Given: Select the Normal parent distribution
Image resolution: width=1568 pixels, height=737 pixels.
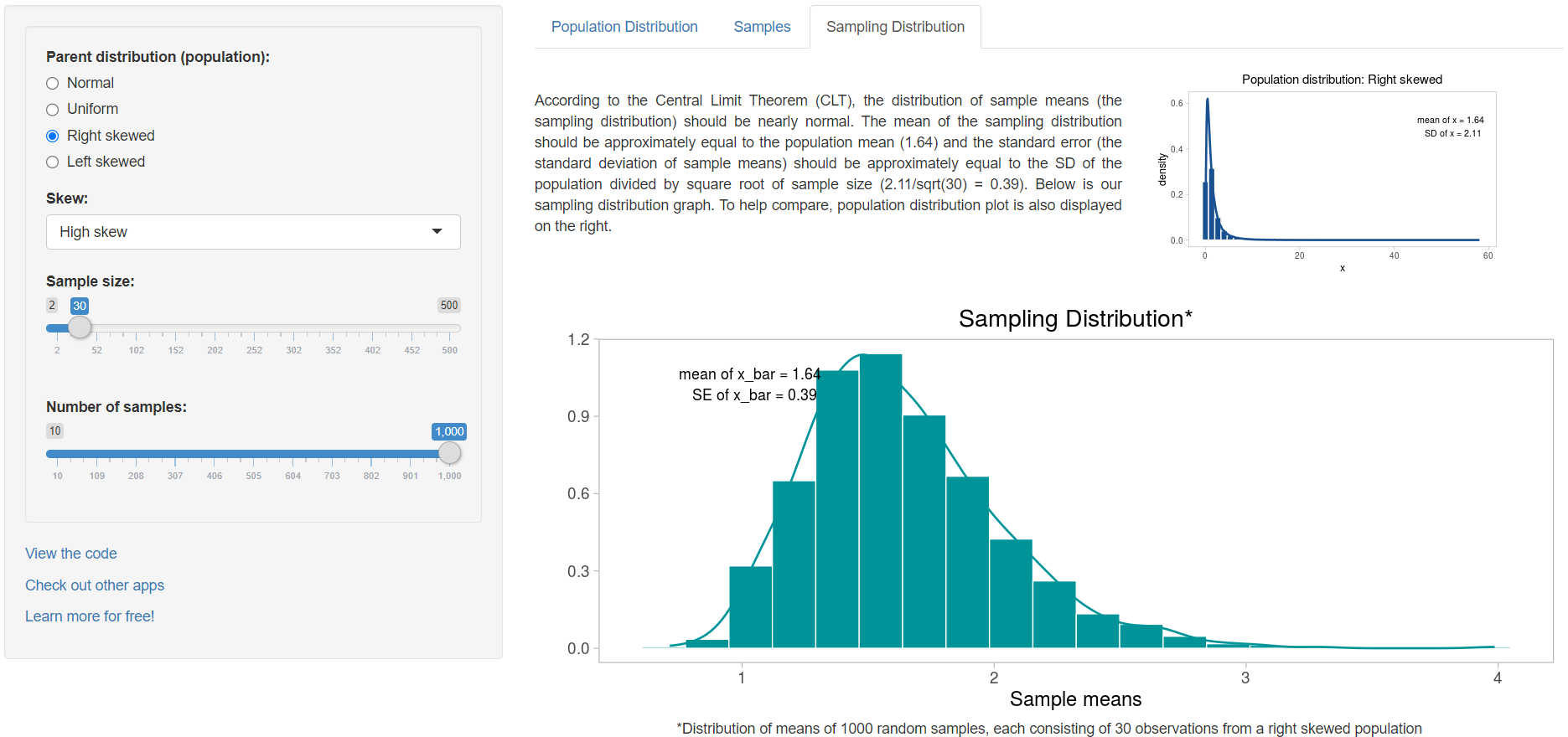Looking at the screenshot, I should [x=53, y=83].
